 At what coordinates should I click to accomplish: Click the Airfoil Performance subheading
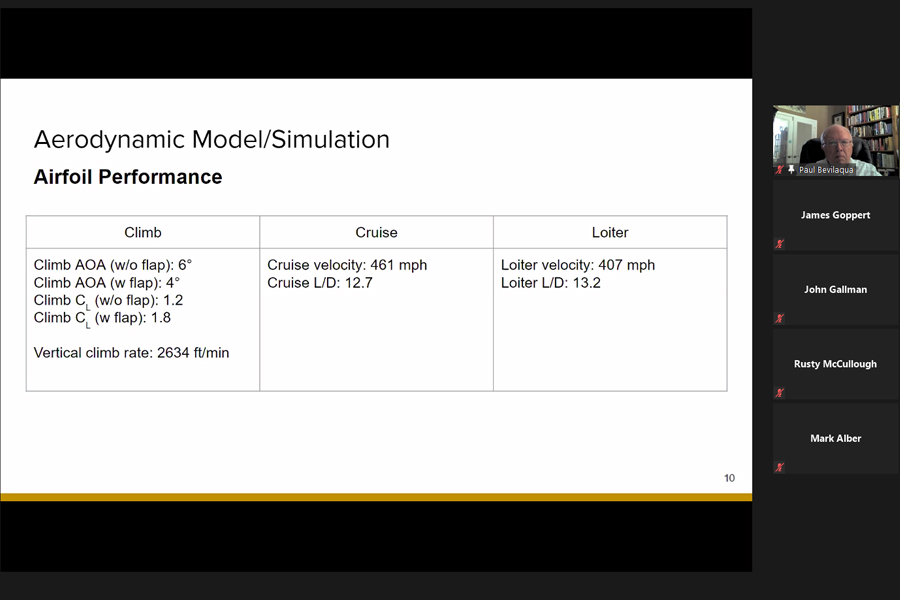(128, 177)
